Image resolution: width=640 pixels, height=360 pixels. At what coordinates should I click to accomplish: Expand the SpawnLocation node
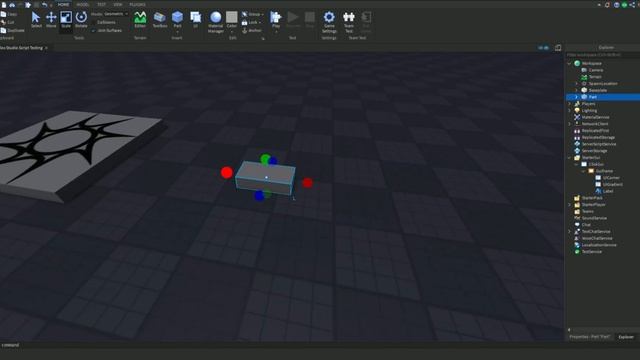point(576,84)
